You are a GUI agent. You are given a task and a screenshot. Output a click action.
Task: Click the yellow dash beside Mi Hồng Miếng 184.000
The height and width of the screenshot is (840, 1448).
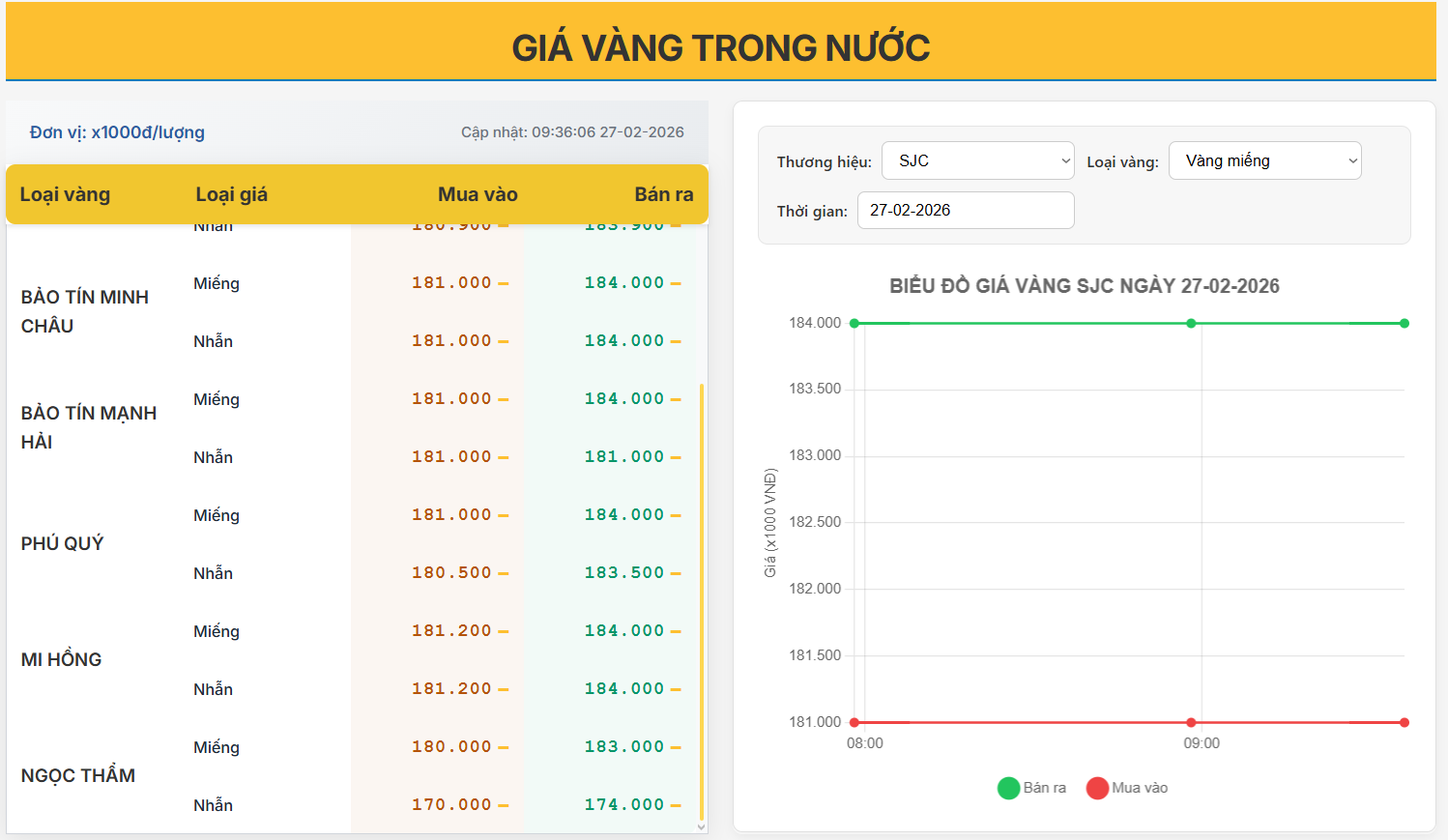coord(676,631)
